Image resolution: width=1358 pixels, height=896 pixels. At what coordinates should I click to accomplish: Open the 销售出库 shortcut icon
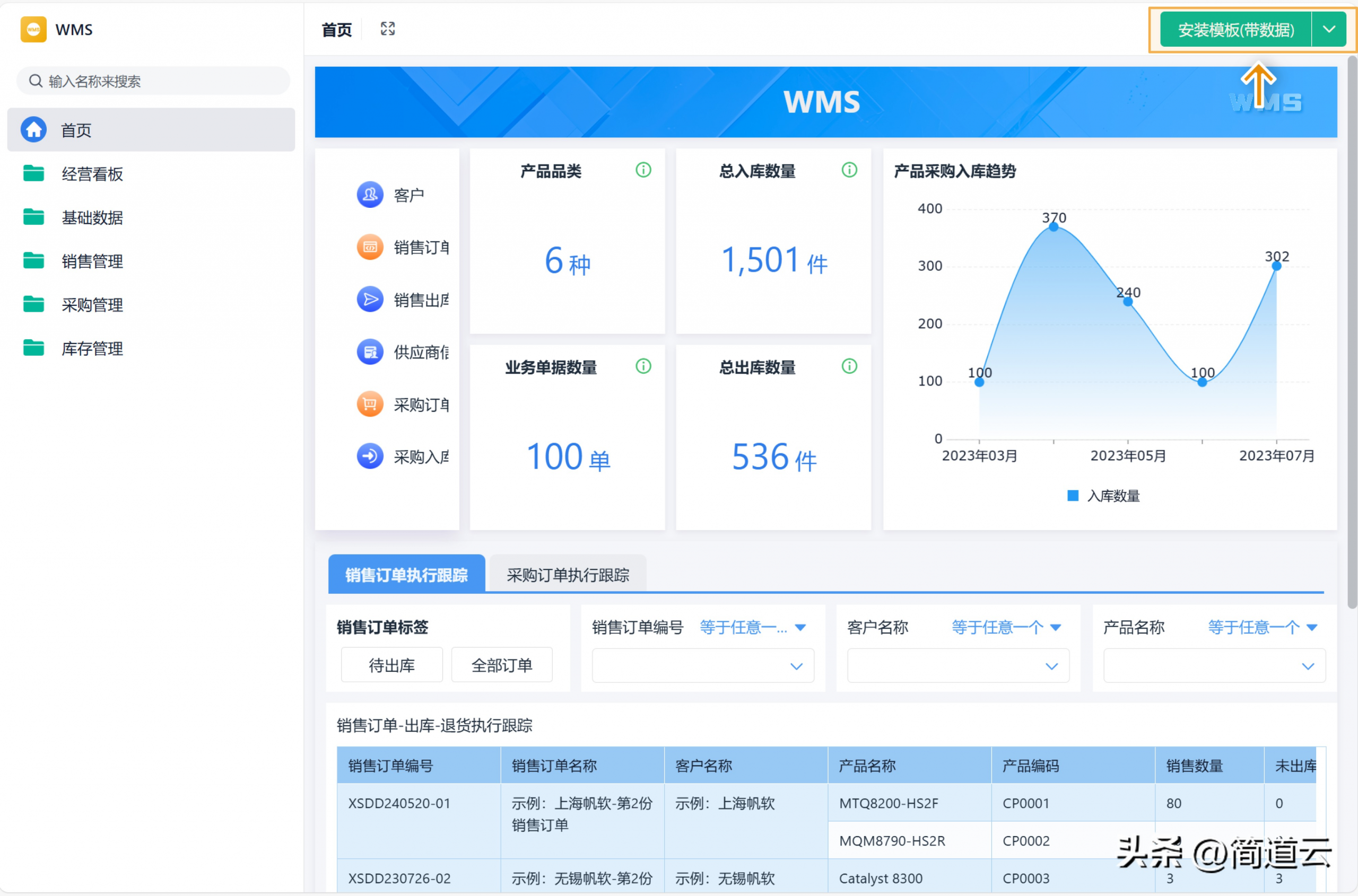pyautogui.click(x=370, y=300)
